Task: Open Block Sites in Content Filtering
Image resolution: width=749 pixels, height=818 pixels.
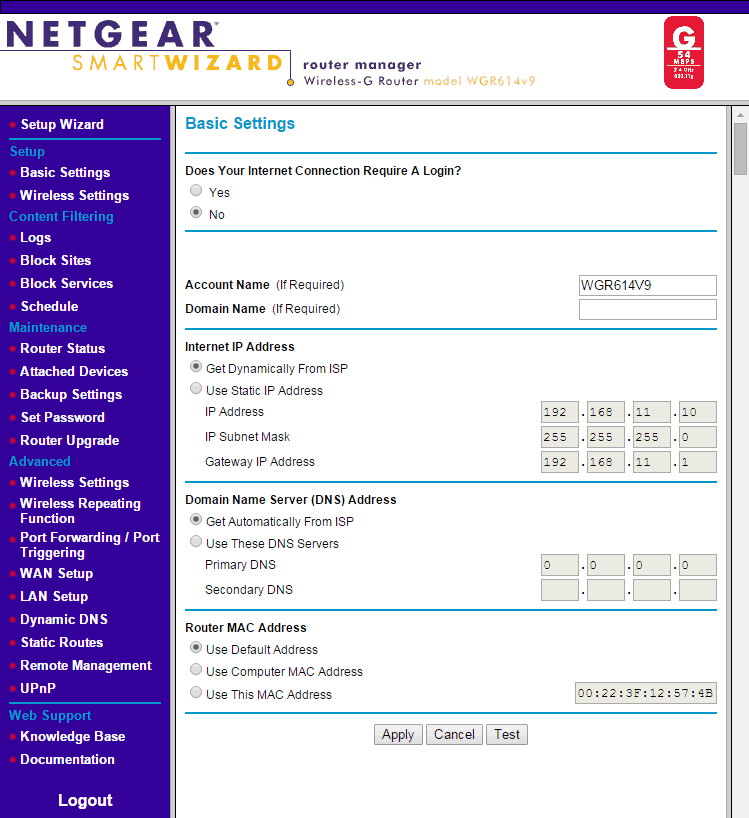Action: click(x=55, y=260)
